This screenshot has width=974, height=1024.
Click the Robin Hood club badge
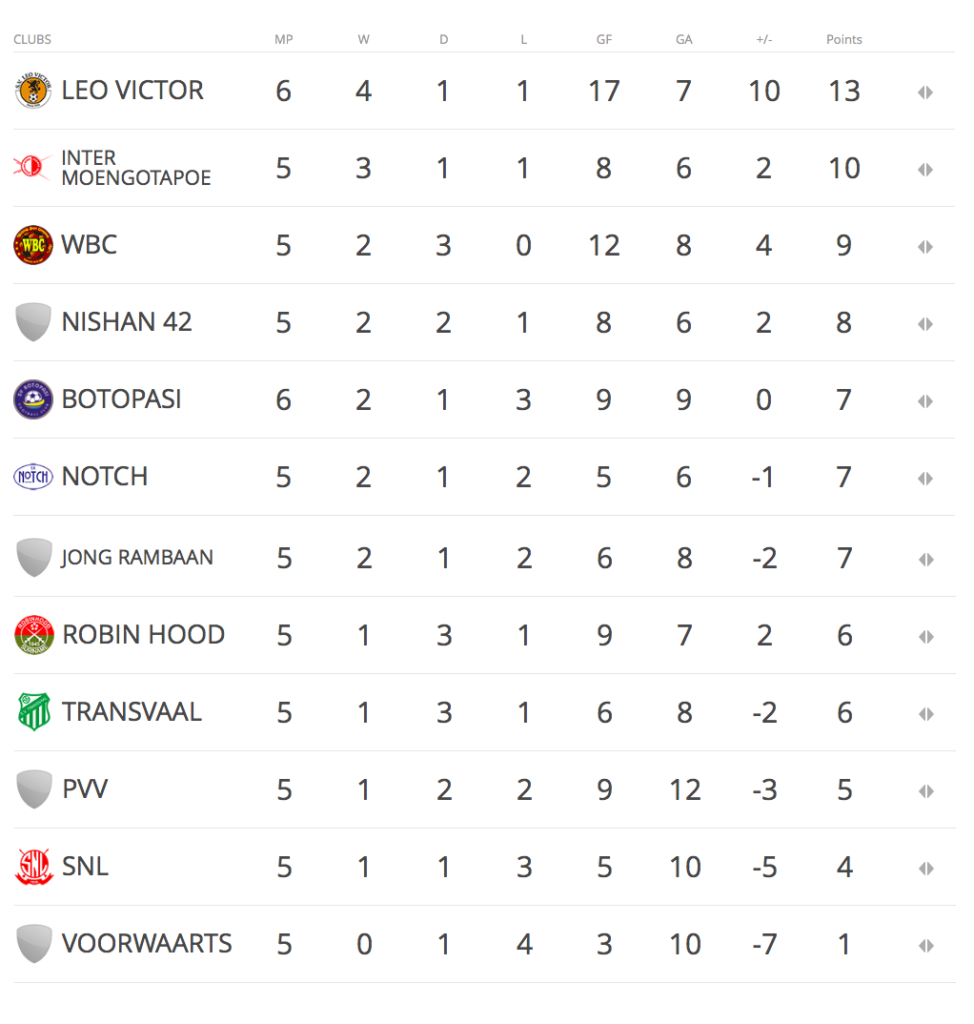tap(33, 635)
